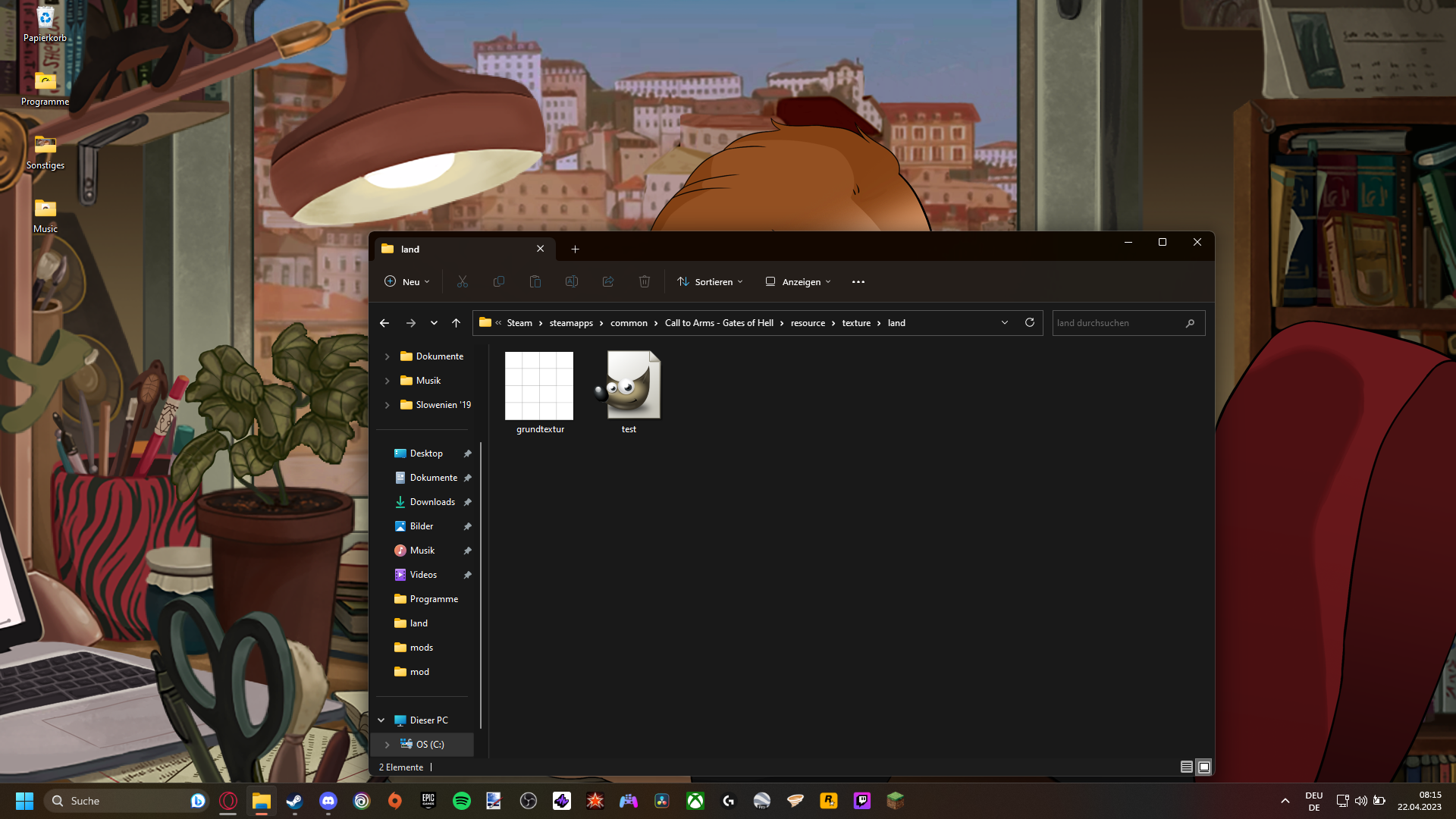Expand the Slowenien '19 folder node
Image resolution: width=1456 pixels, height=819 pixels.
tap(388, 405)
